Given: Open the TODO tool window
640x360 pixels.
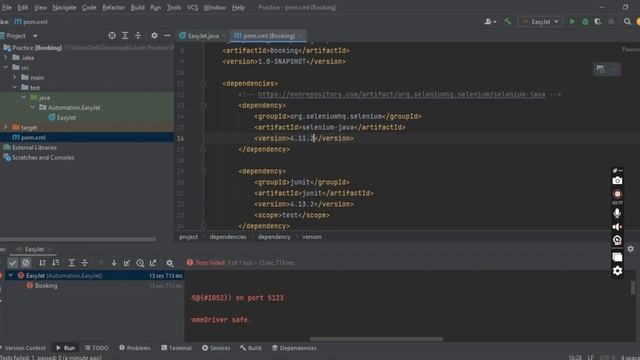Looking at the screenshot, I should pos(97,348).
